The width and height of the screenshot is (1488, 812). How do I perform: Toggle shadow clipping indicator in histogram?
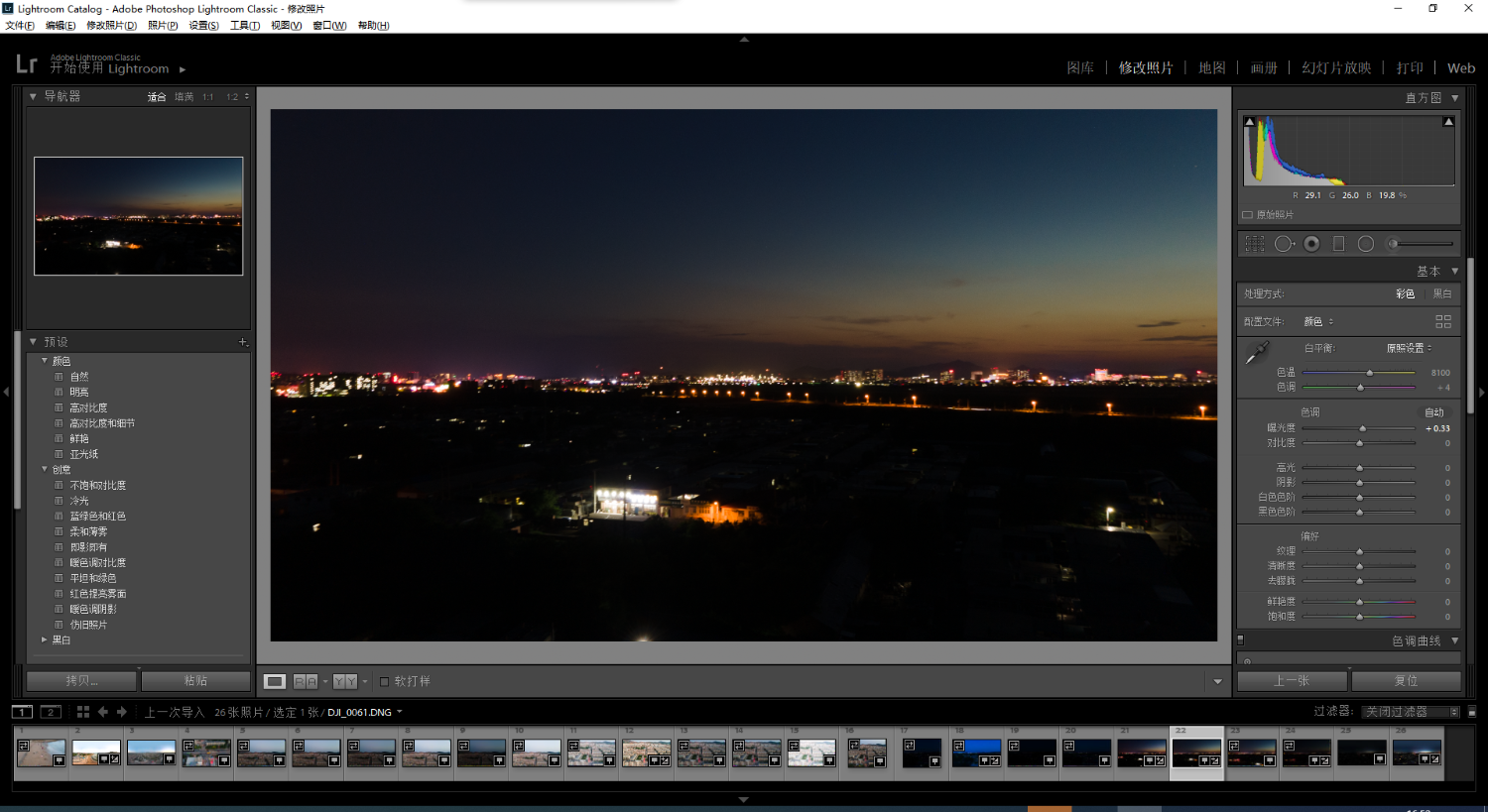[x=1250, y=122]
